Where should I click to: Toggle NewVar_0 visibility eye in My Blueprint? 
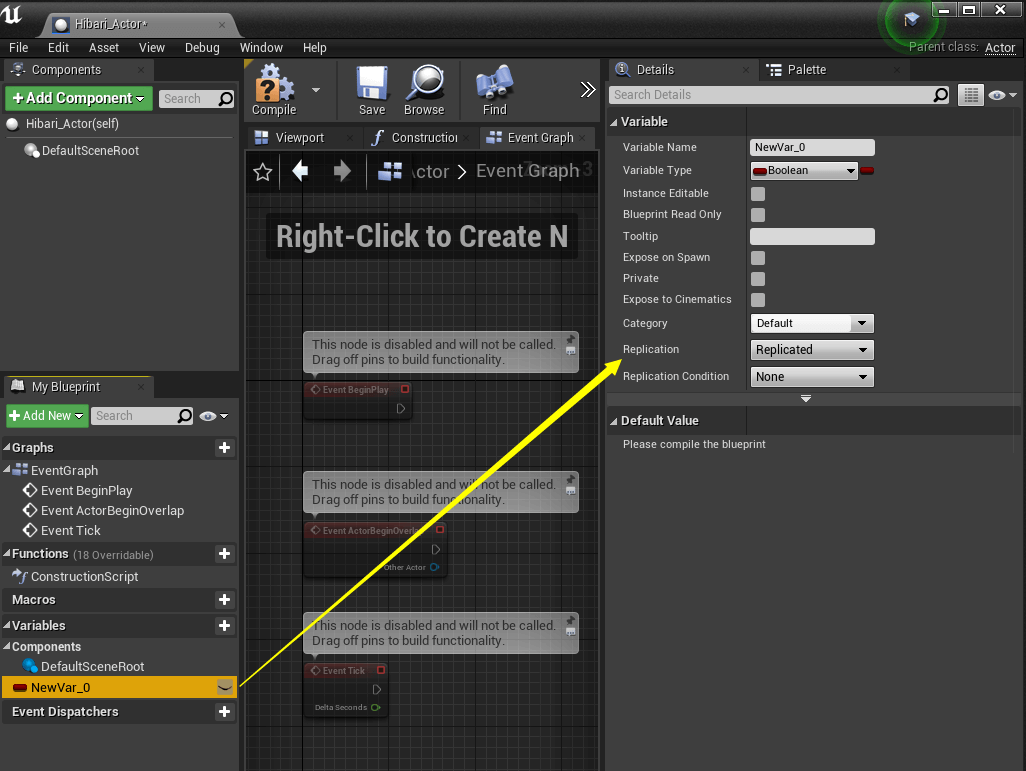[x=224, y=687]
